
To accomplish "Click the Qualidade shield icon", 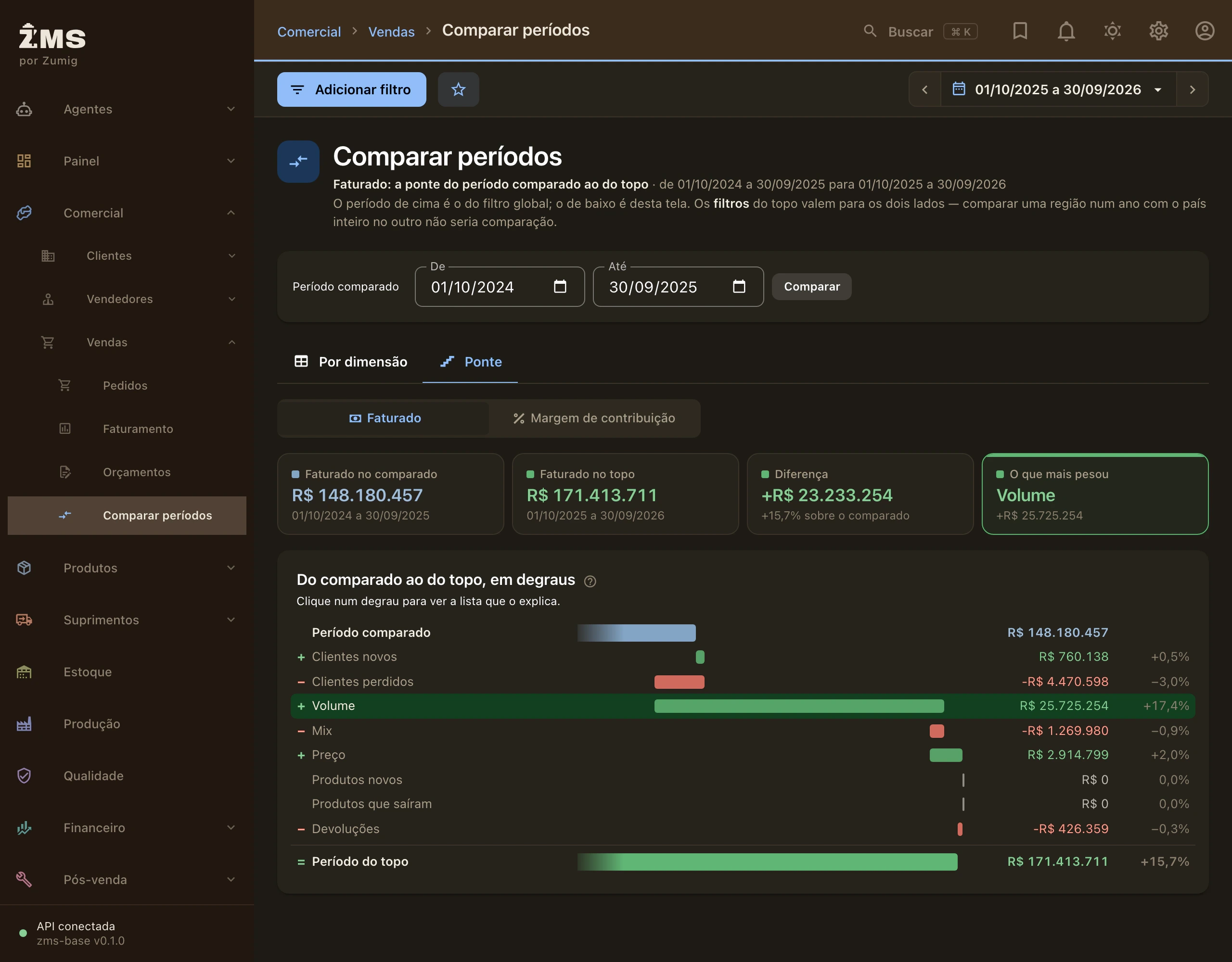I will (x=24, y=776).
